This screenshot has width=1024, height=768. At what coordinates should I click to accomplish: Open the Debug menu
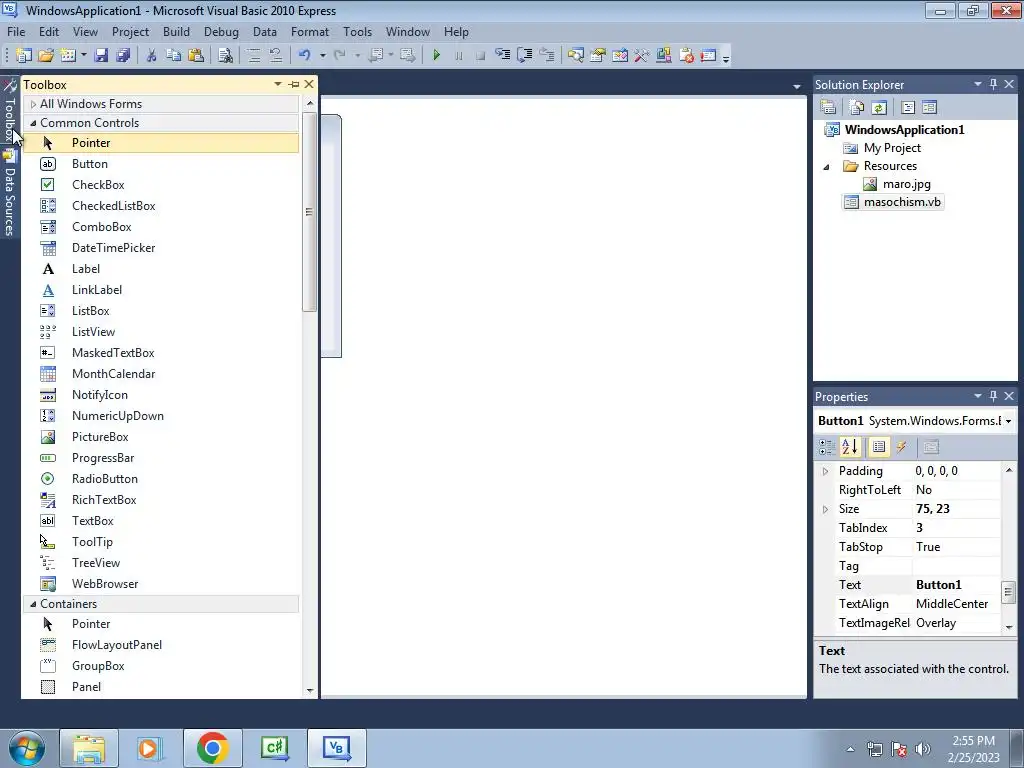pyautogui.click(x=221, y=31)
